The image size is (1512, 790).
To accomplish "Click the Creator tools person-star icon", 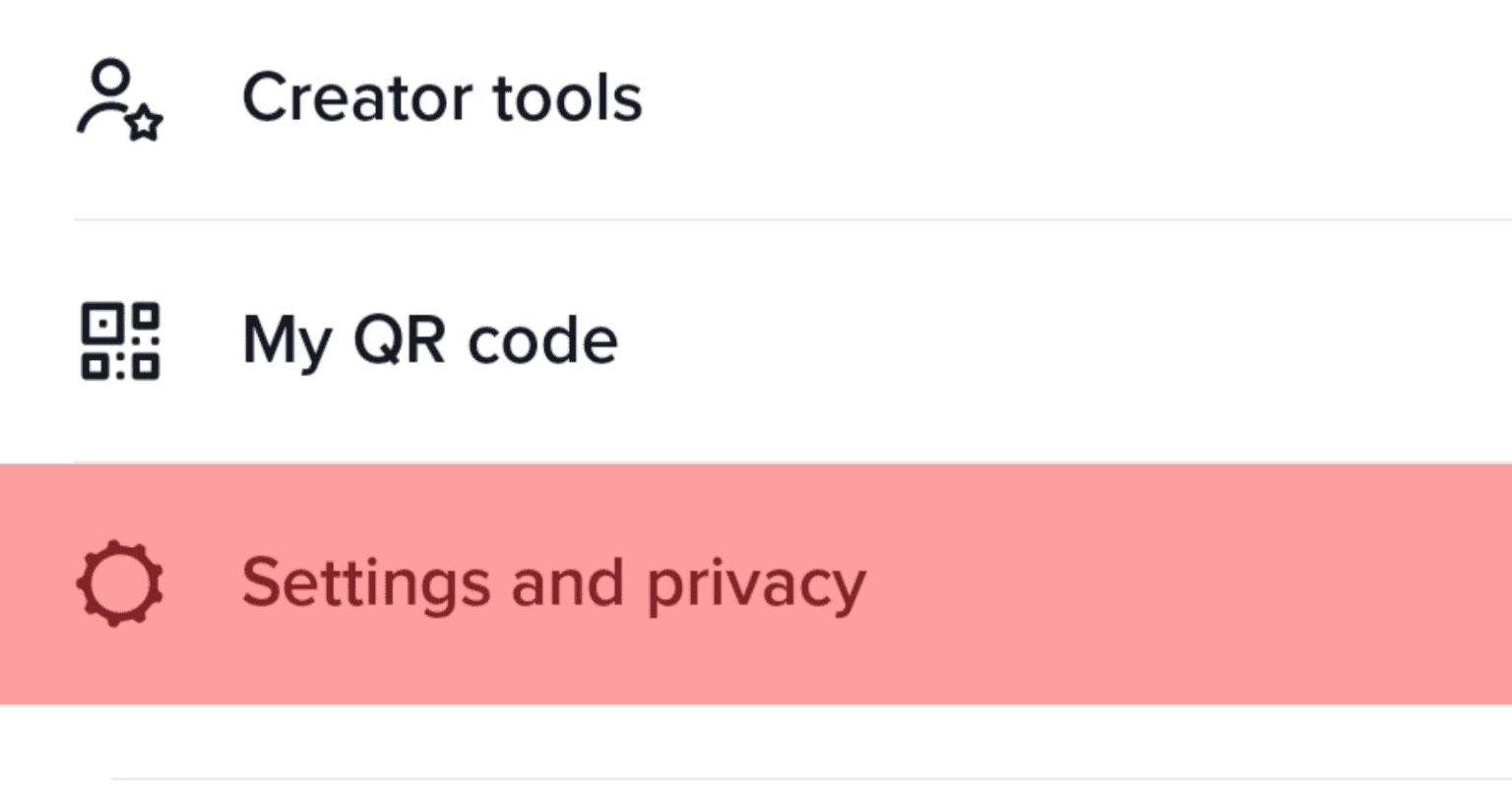I will pos(119,99).
